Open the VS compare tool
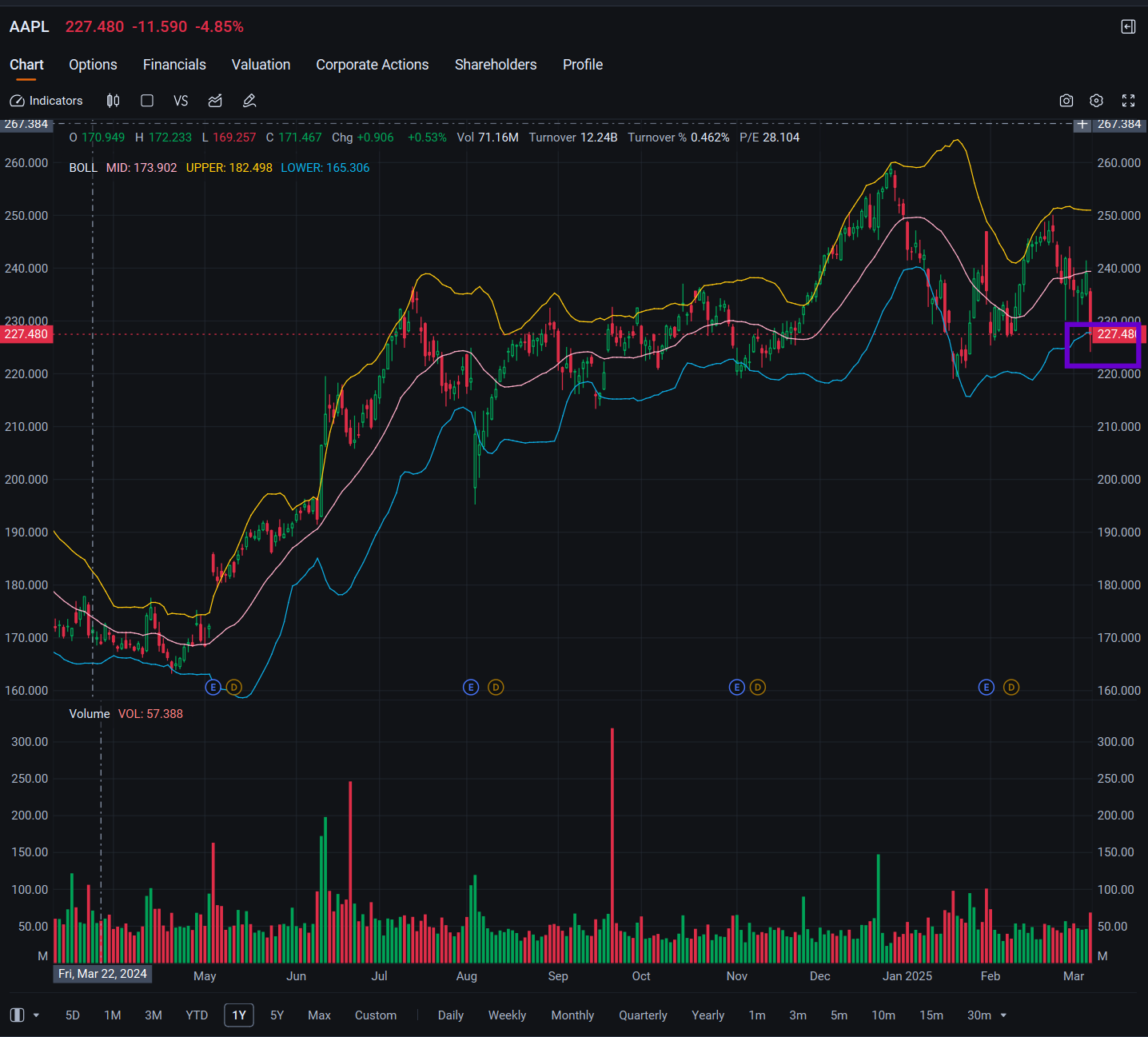 (x=181, y=101)
